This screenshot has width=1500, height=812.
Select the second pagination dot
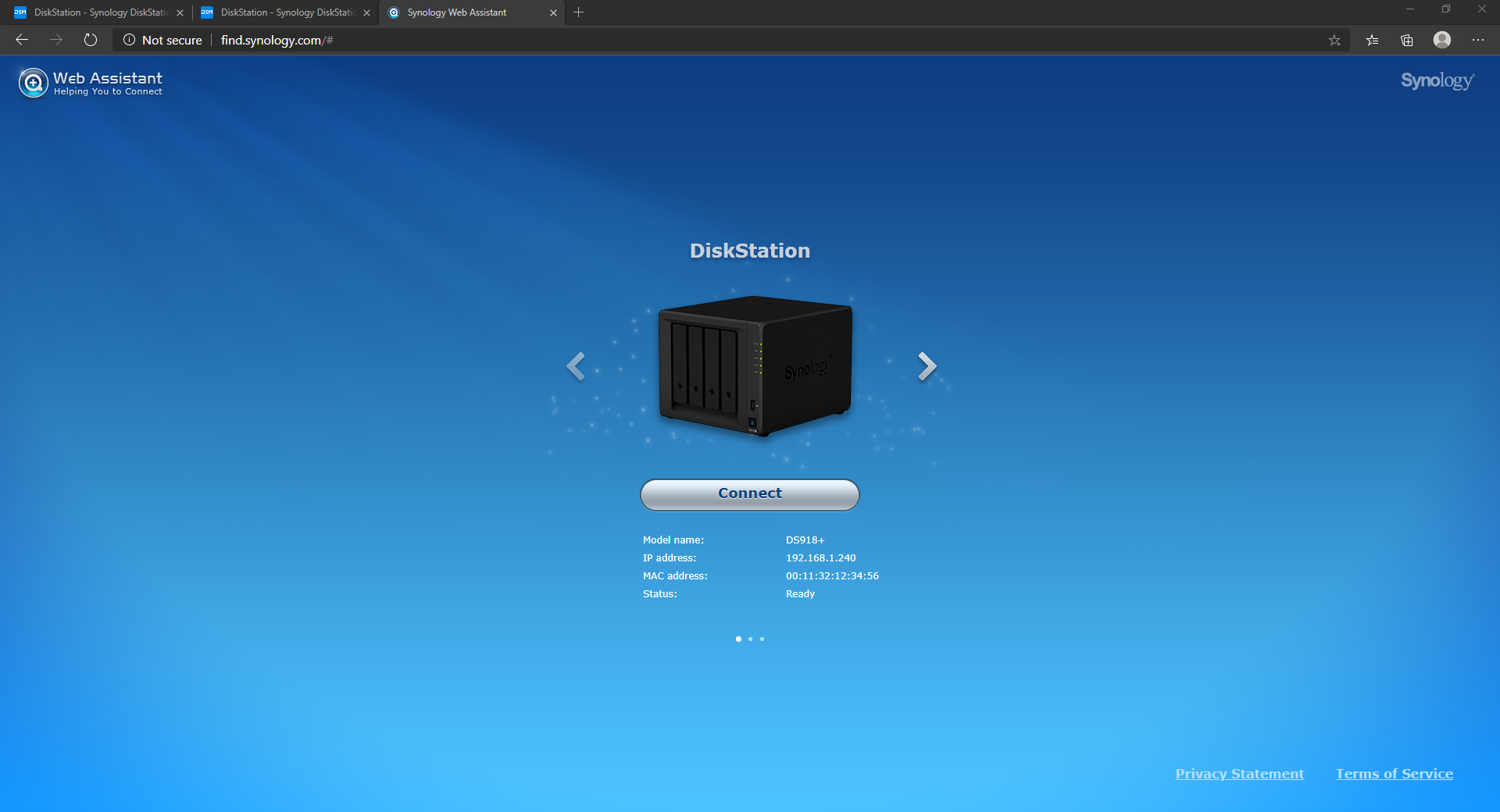(750, 639)
